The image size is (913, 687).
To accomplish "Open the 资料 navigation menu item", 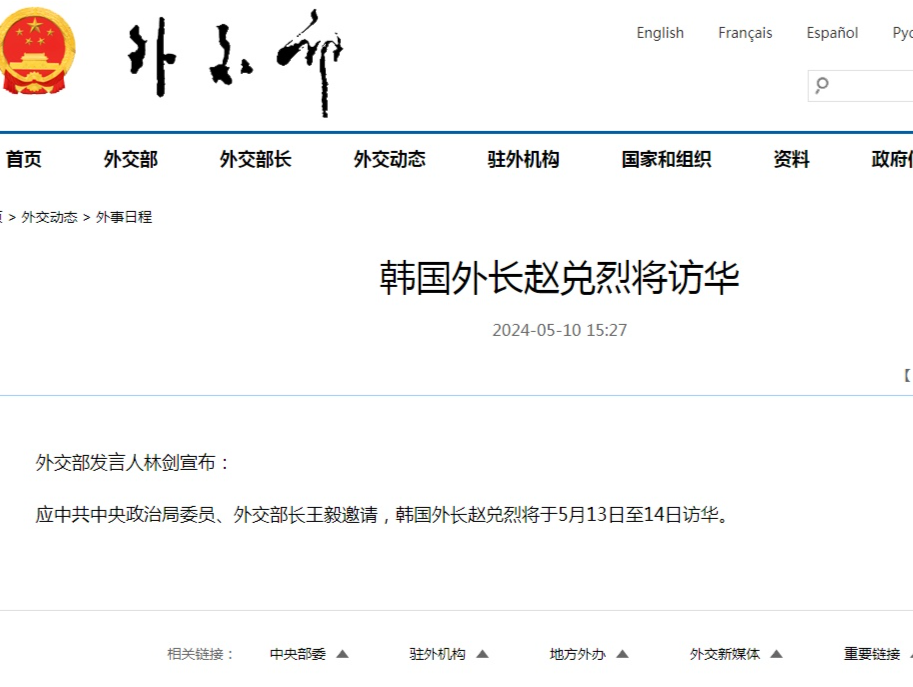I will pos(791,159).
